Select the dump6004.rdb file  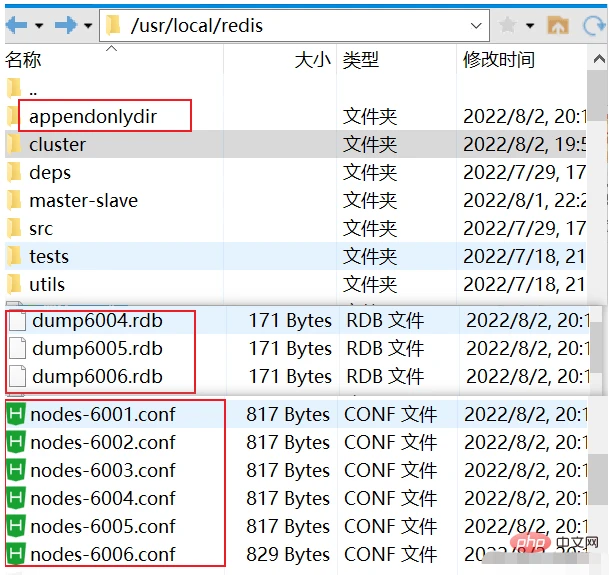click(x=97, y=321)
